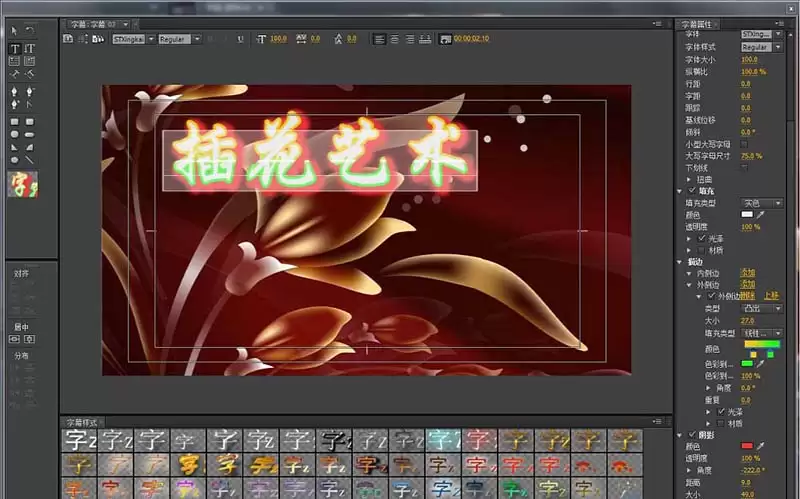The height and width of the screenshot is (499, 800).
Task: Pick the Rectangle shape tool
Action: click(x=14, y=122)
